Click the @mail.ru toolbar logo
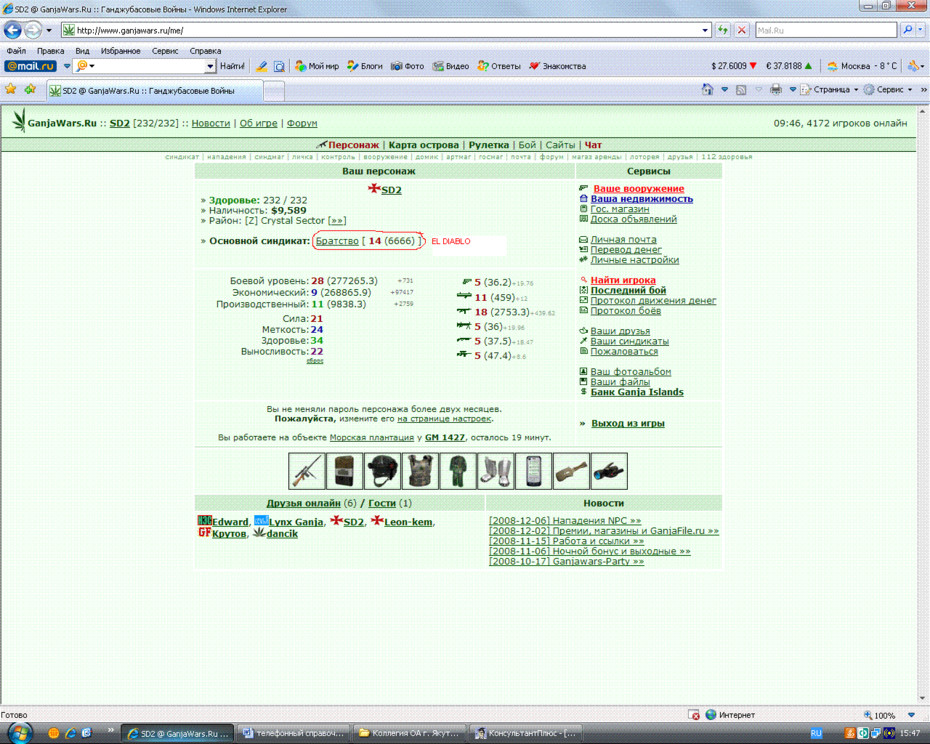Viewport: 930px width, 744px height. pyautogui.click(x=31, y=66)
